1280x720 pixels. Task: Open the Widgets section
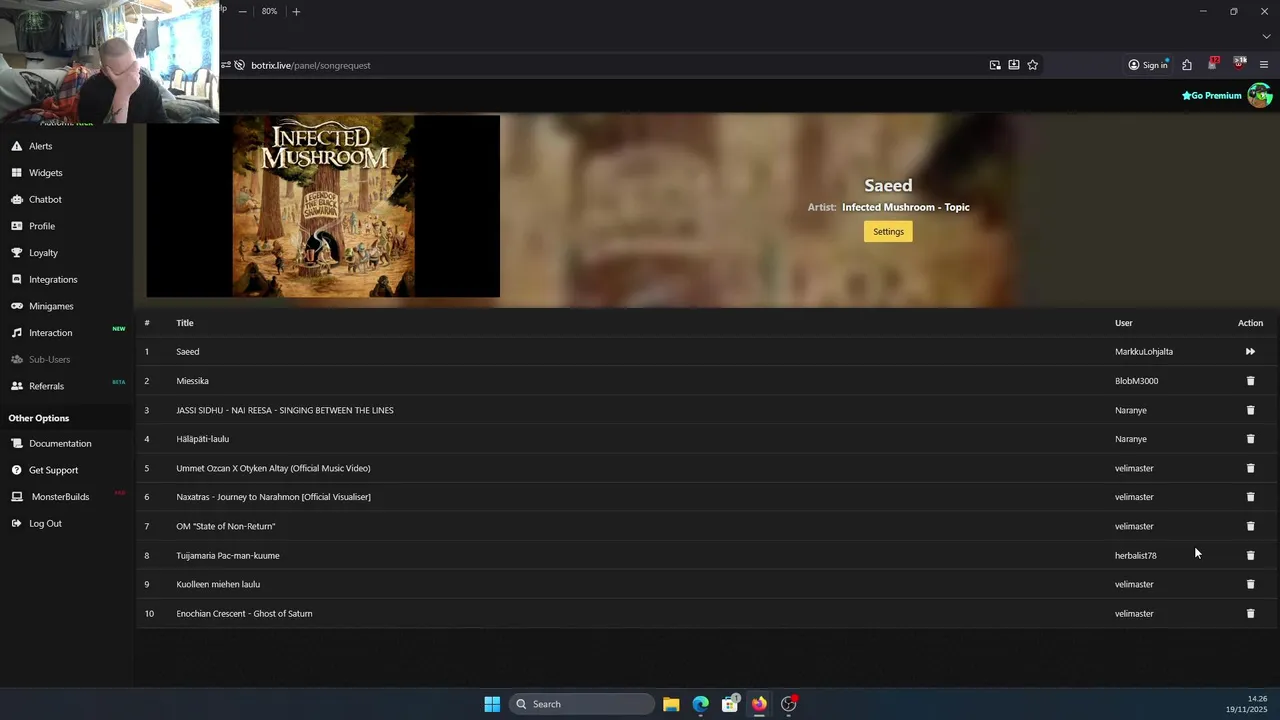coord(45,173)
